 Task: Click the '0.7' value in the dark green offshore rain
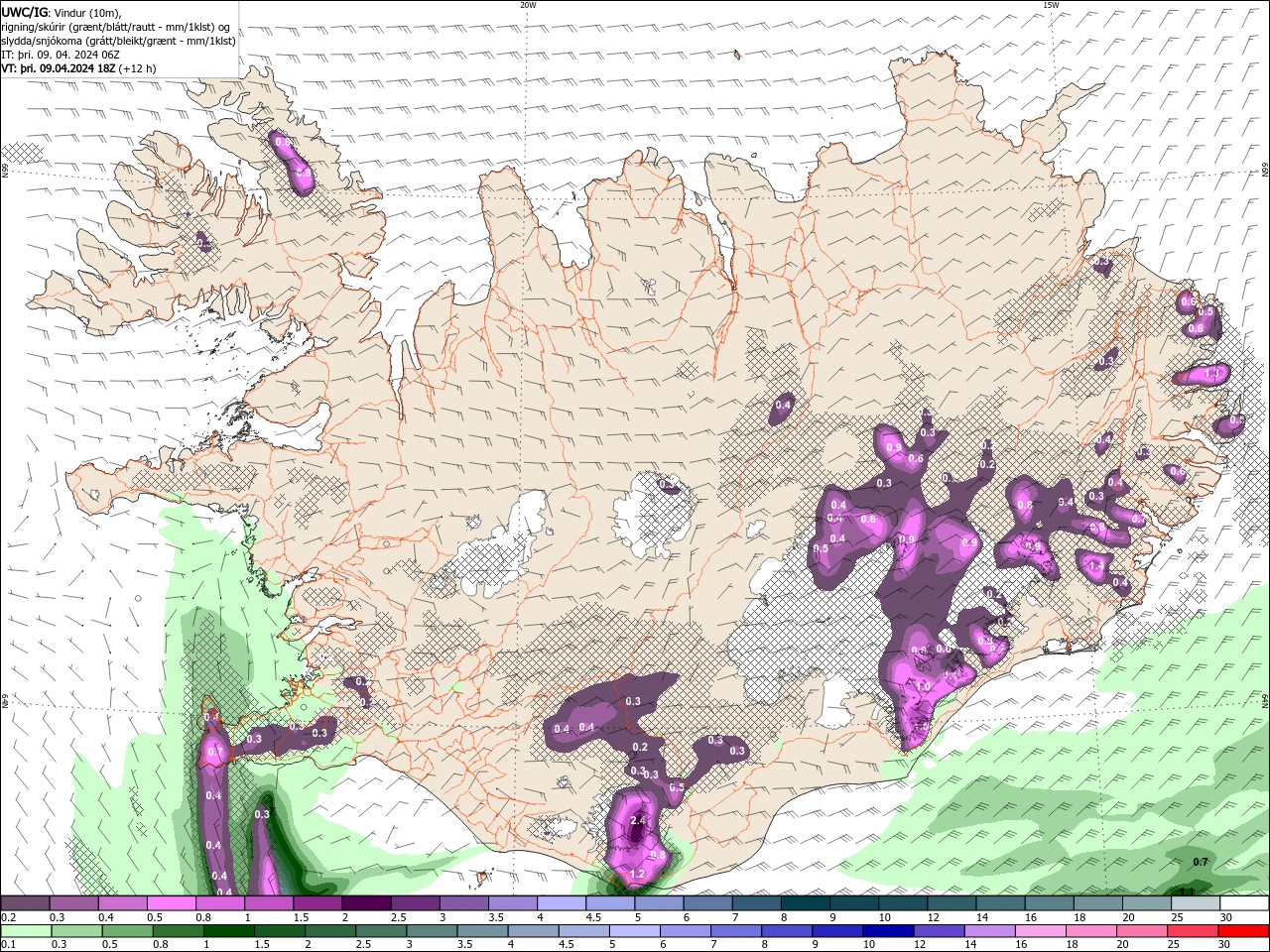tap(1201, 862)
